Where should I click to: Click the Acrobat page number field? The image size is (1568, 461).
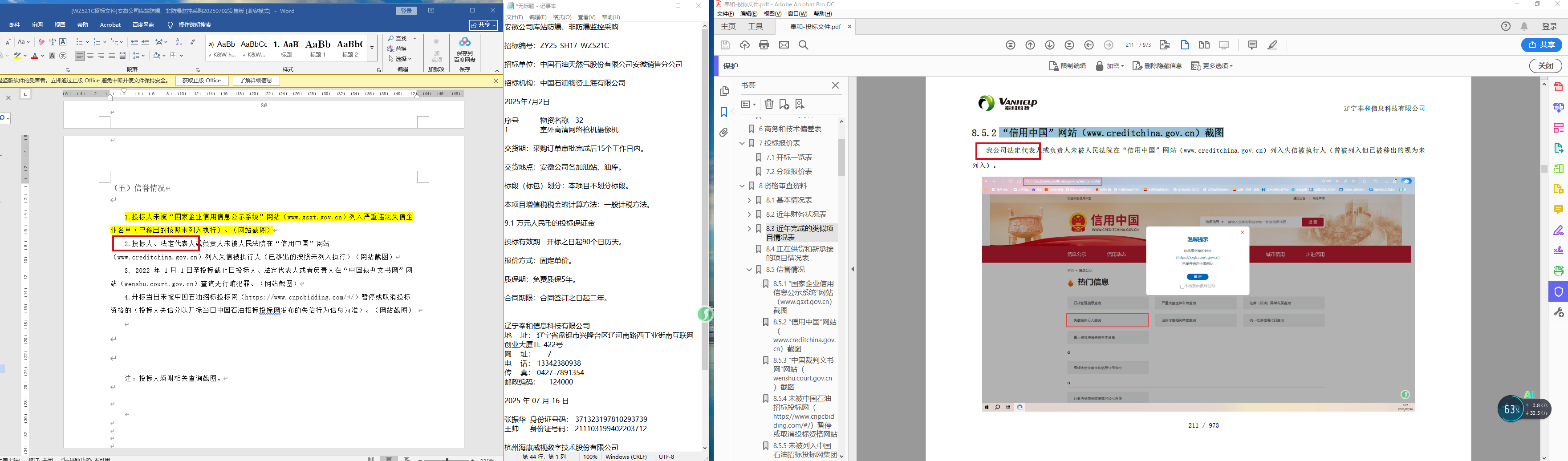pyautogui.click(x=1130, y=45)
